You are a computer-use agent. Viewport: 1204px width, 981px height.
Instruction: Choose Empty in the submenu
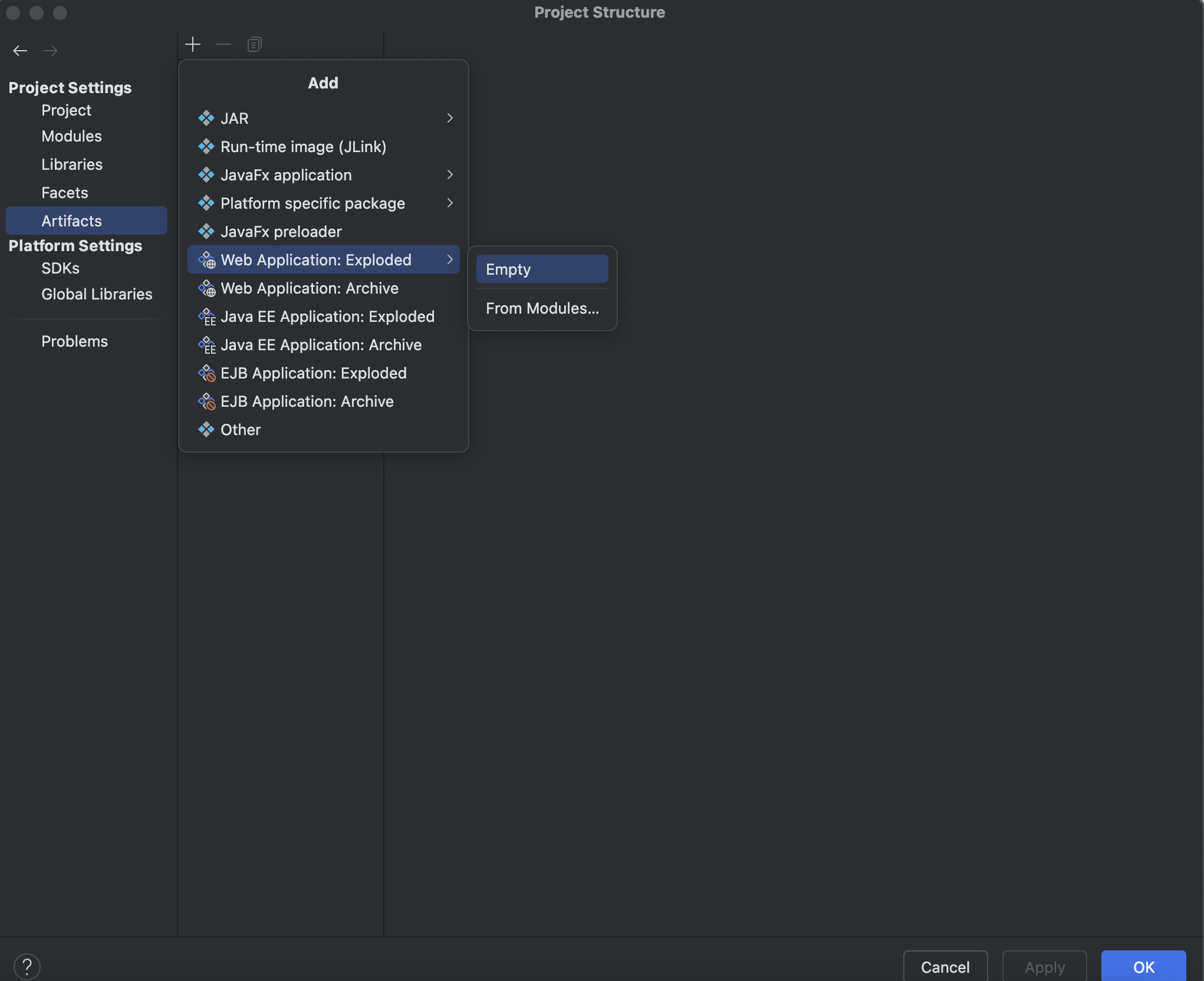(542, 269)
